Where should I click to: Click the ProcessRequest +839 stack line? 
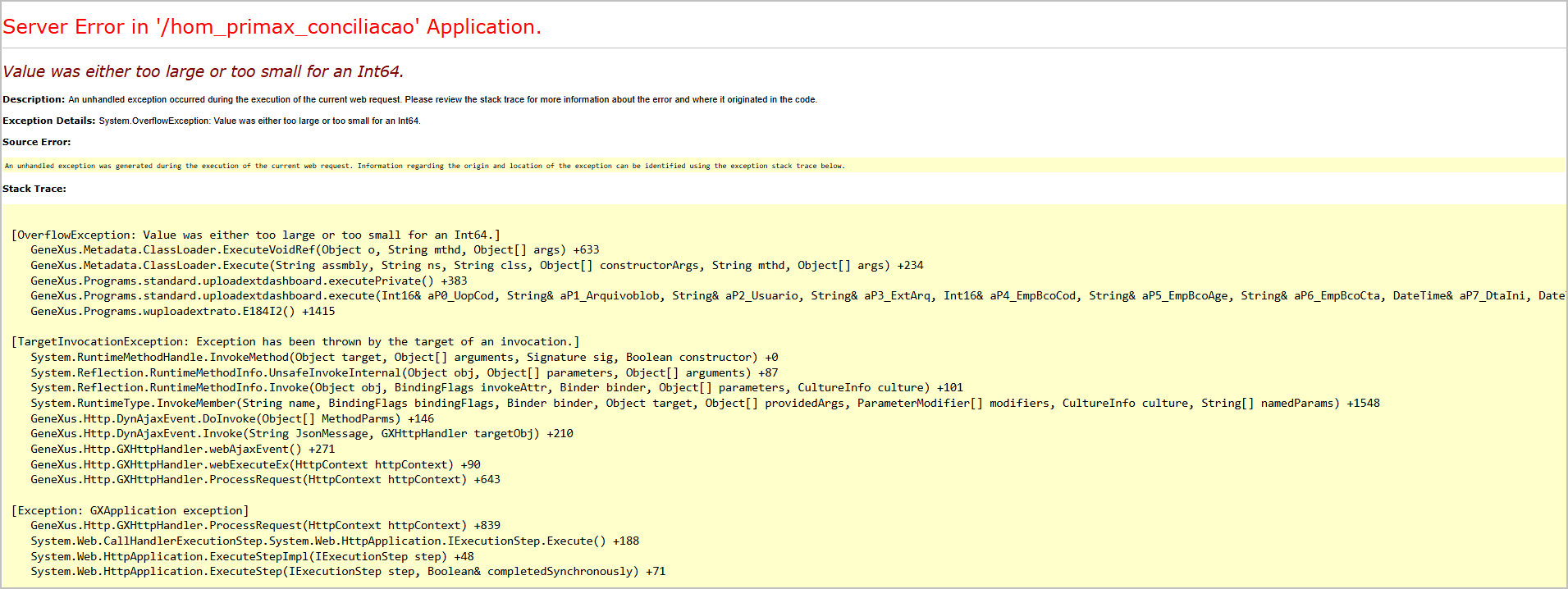(265, 526)
